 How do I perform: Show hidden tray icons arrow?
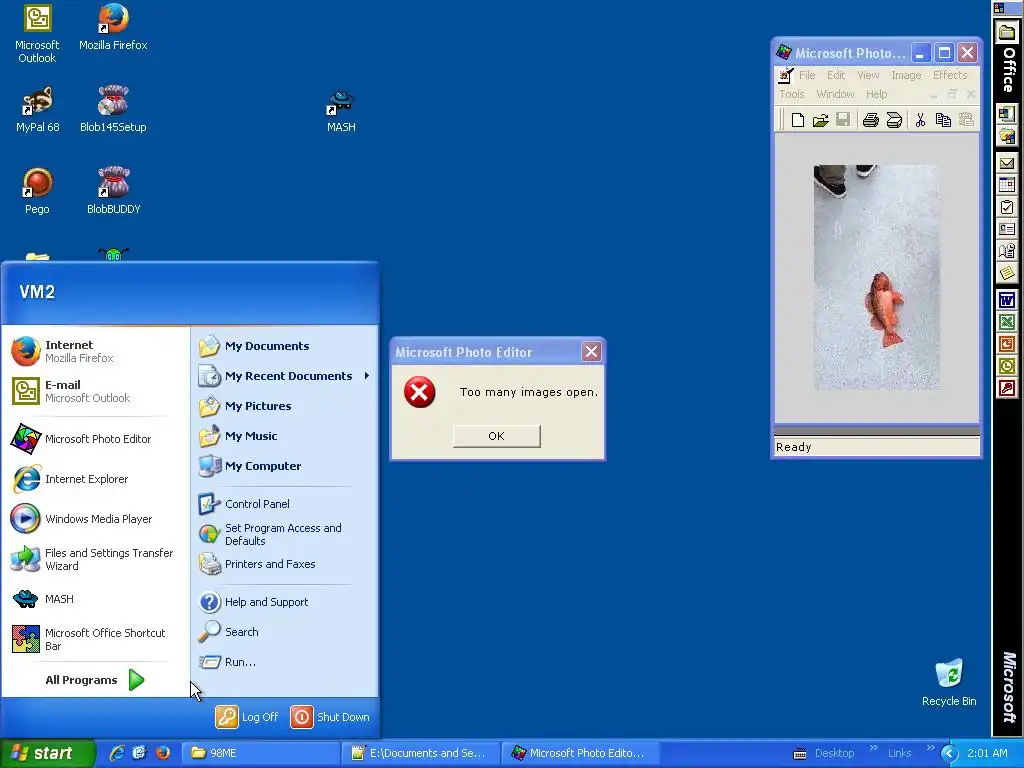click(949, 754)
